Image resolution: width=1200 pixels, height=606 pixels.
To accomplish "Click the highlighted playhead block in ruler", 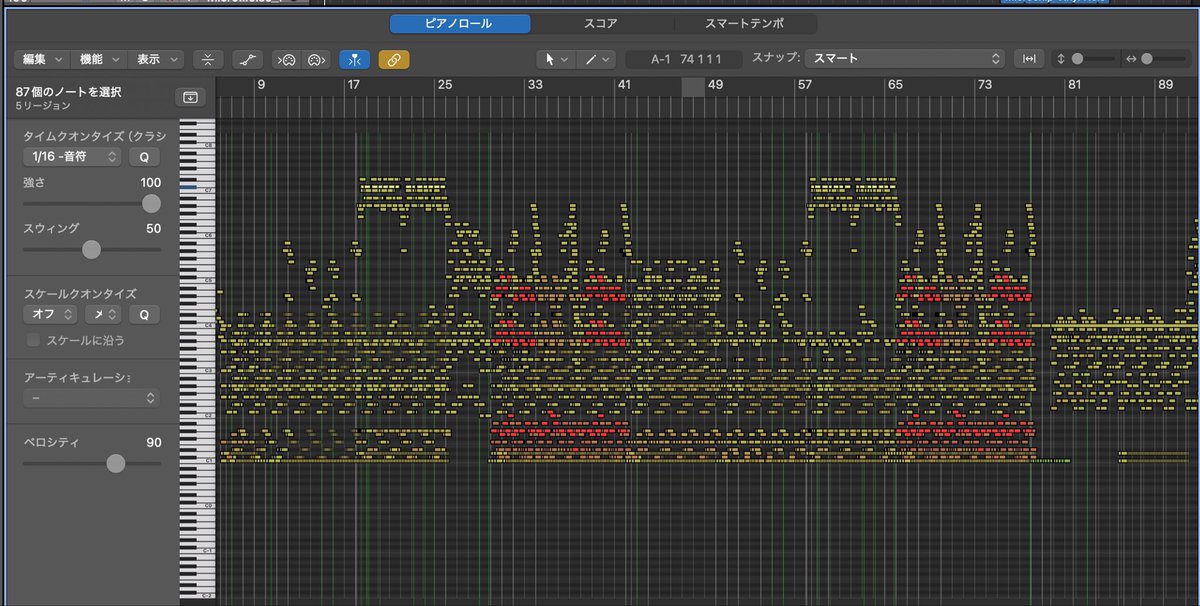I will tap(693, 87).
